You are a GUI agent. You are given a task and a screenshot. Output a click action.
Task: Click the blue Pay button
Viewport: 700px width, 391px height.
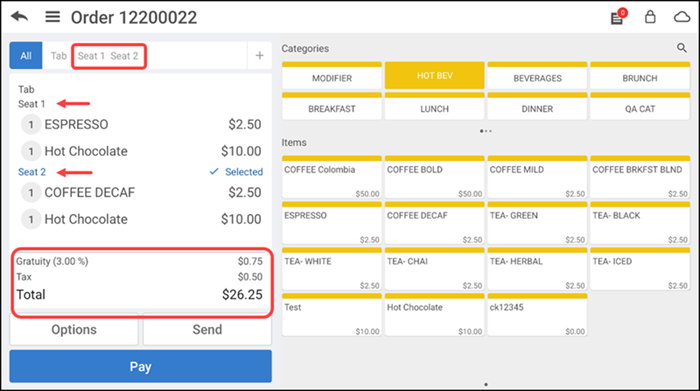point(141,366)
